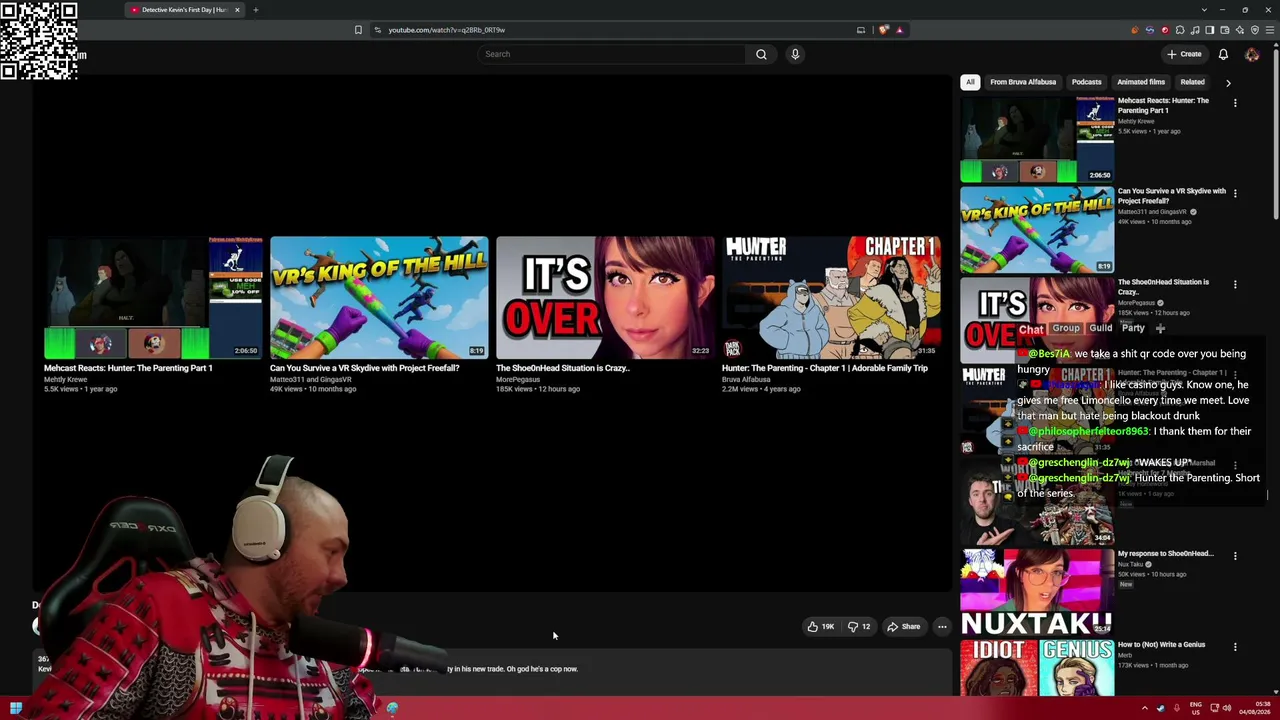Click the YouTube search magnifier button
The width and height of the screenshot is (1280, 720).
761,54
